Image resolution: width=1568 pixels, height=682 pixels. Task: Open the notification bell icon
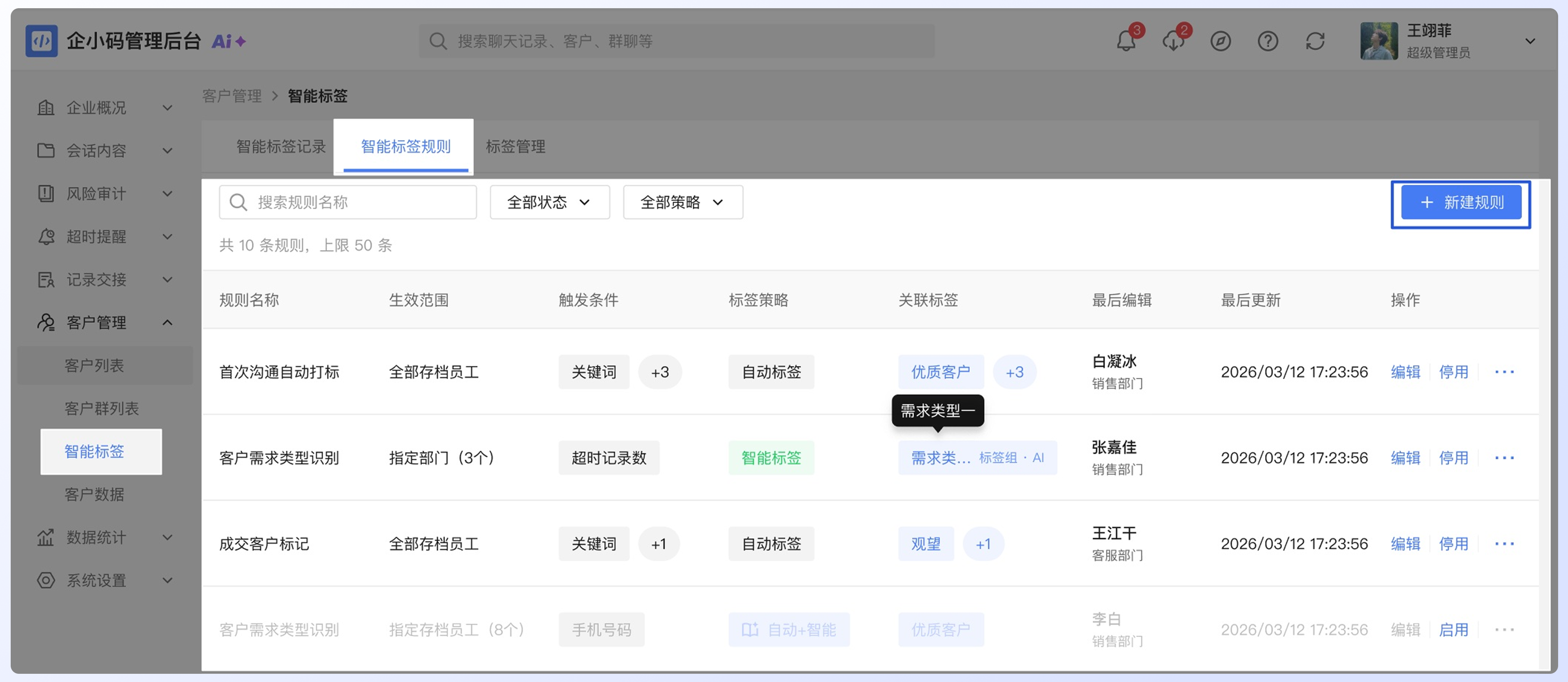[1126, 41]
